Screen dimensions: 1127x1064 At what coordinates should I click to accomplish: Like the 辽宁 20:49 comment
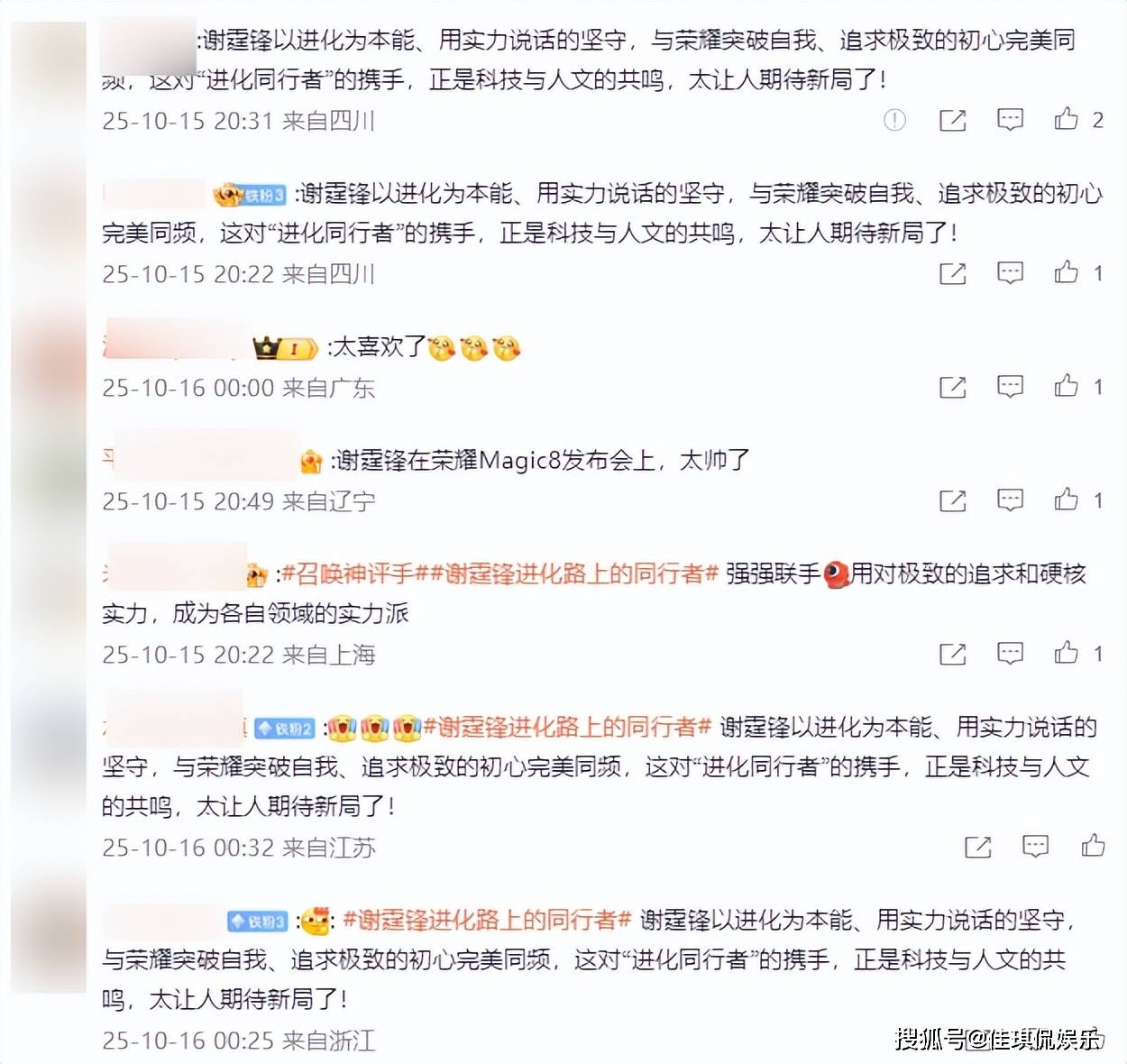1067,500
